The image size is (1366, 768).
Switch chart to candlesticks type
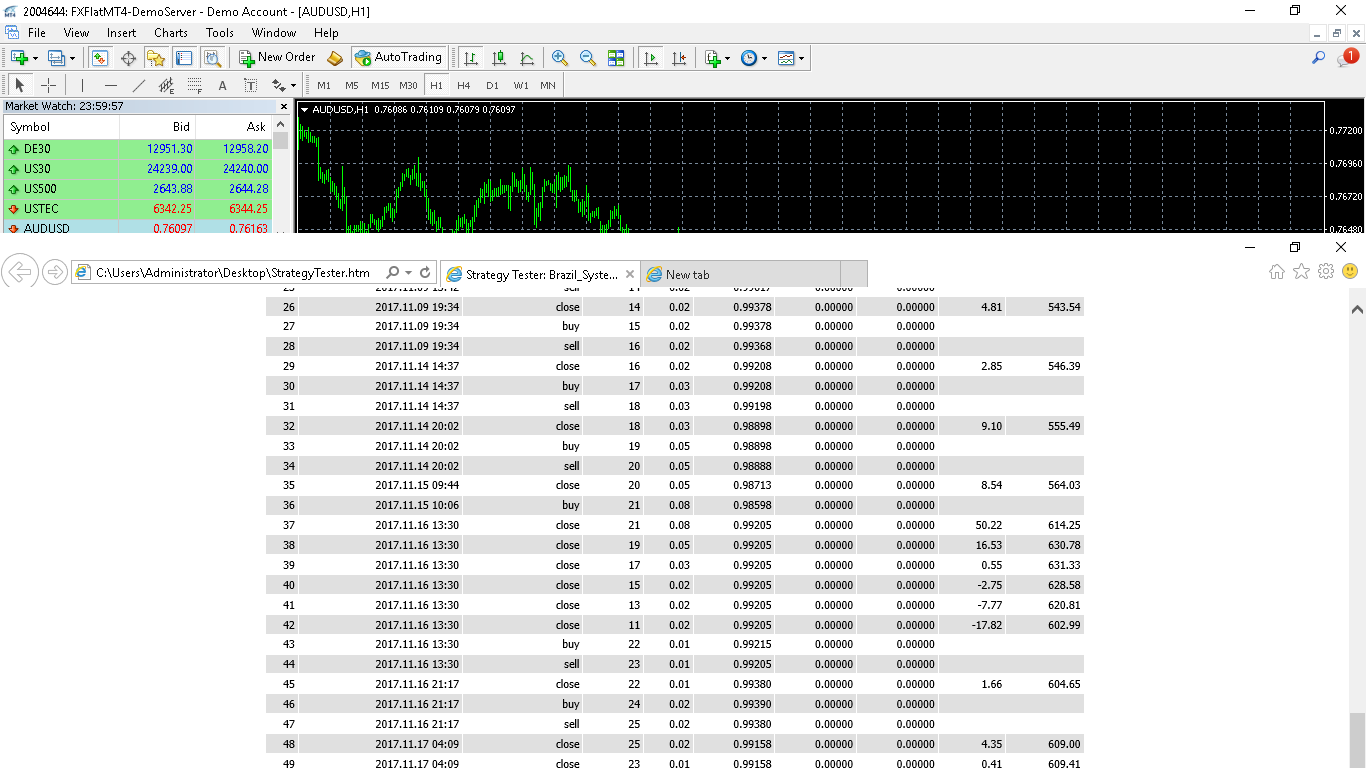click(499, 58)
